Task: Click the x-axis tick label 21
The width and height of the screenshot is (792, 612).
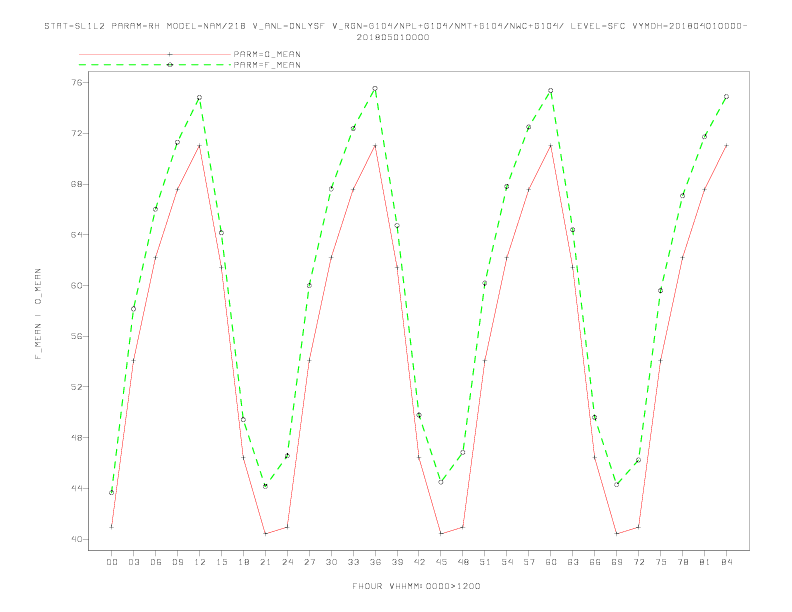Action: 265,562
